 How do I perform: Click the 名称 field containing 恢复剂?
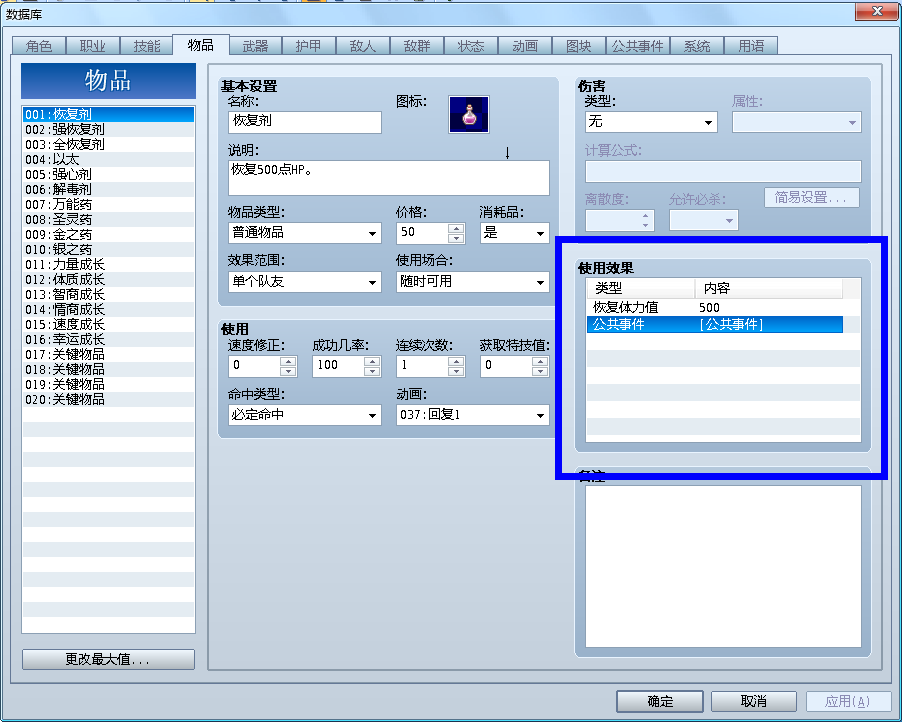tap(304, 122)
